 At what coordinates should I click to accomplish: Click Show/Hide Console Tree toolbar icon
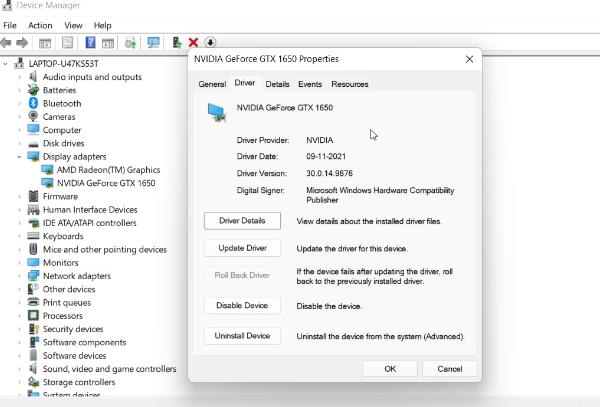tap(45, 43)
